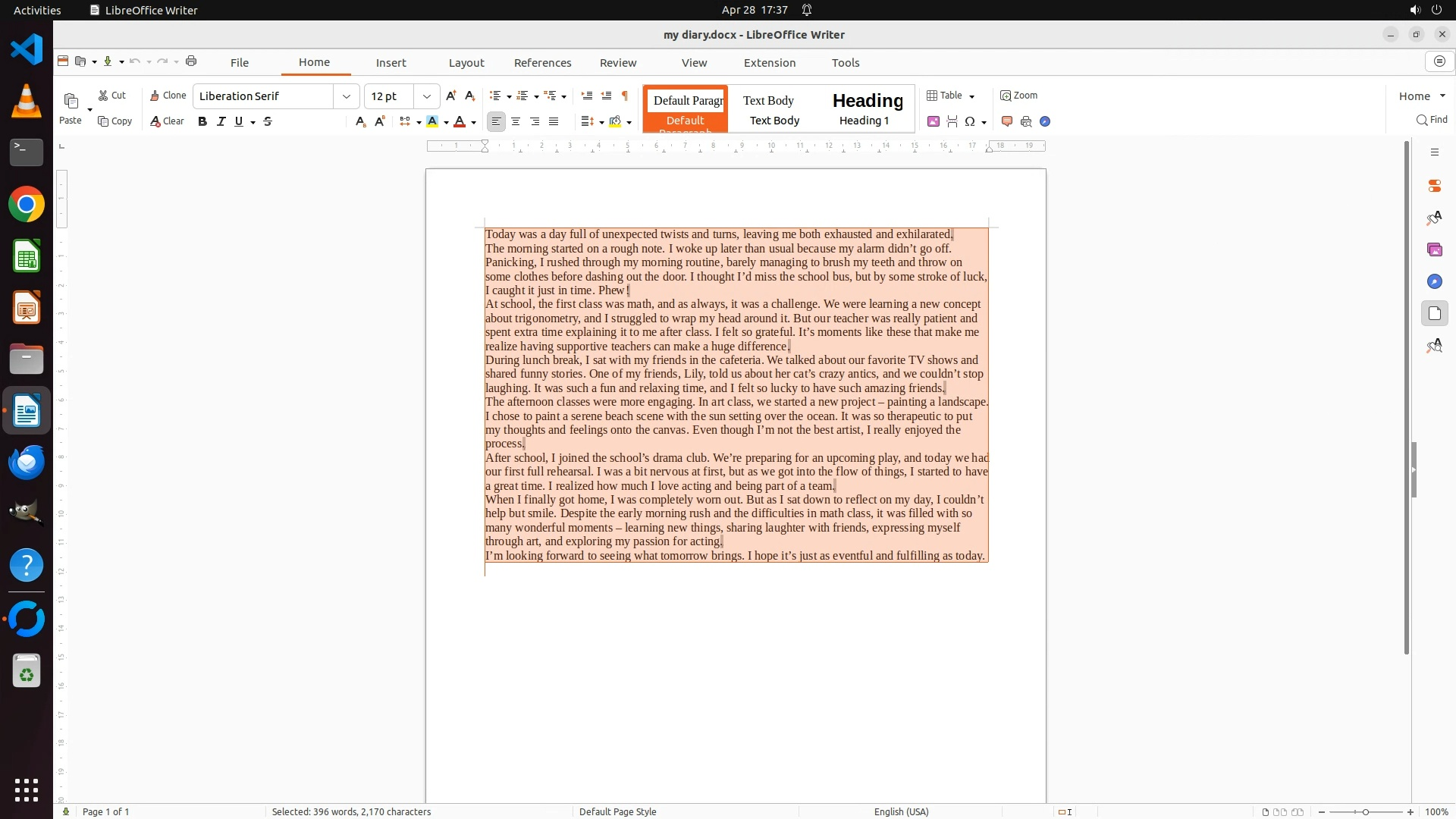The height and width of the screenshot is (819, 1456).
Task: Open the sidebar Gallery panel
Action: point(1434,249)
